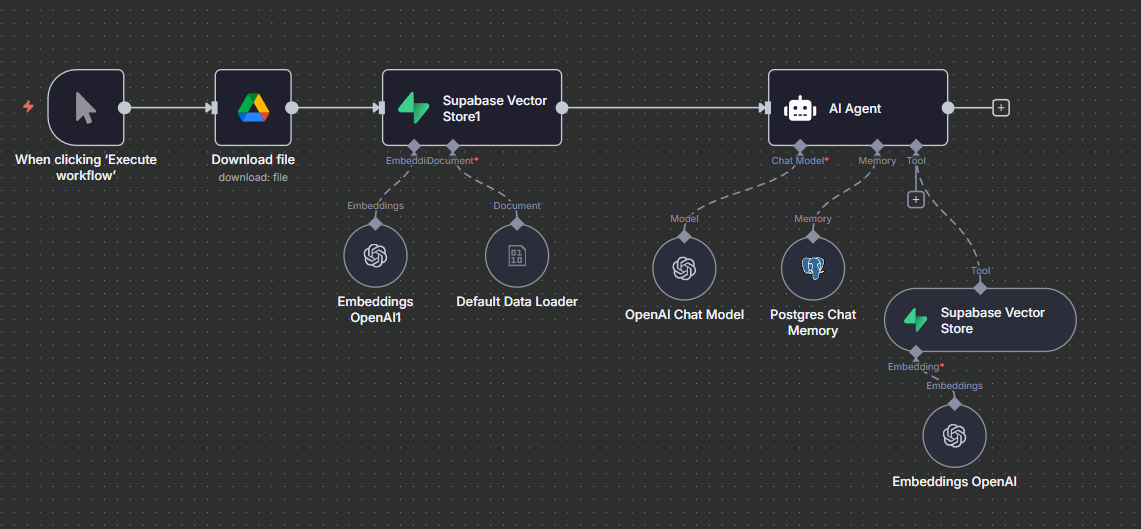Screen dimensions: 1141x529
Task: Click the Supabase Vector Store1 Document connector
Action: 453,146
